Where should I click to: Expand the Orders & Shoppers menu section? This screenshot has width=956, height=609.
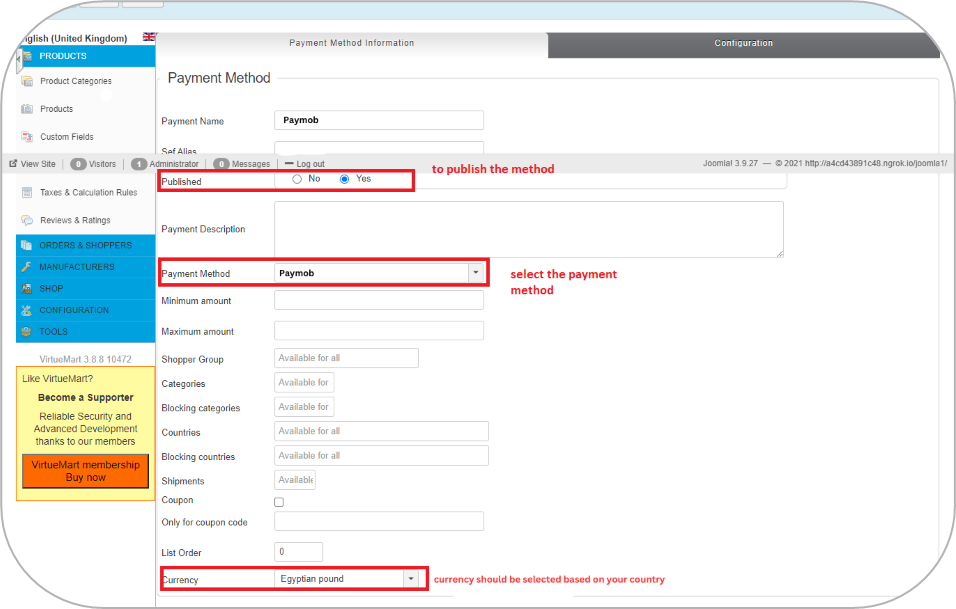pyautogui.click(x=85, y=245)
